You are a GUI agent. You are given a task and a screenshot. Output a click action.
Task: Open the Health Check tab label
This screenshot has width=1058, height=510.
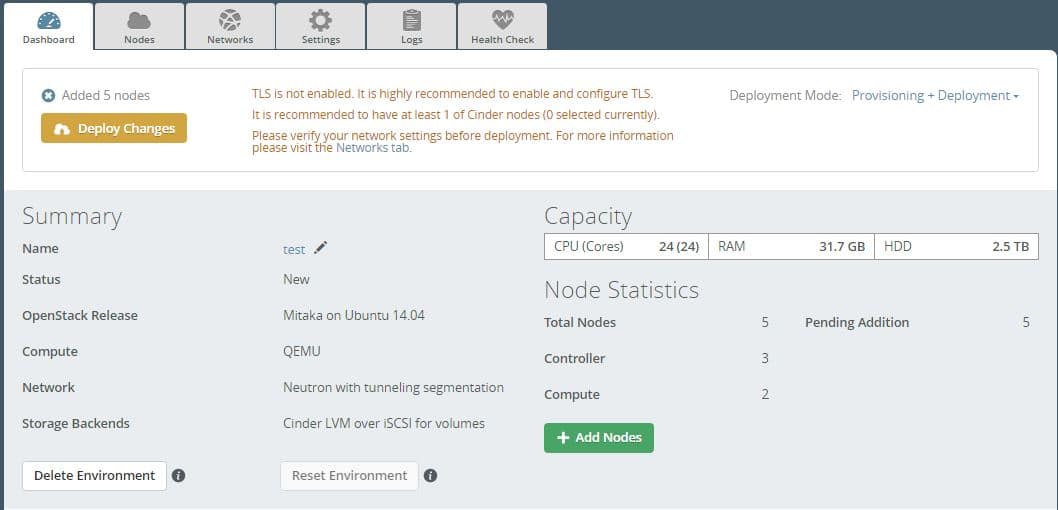click(502, 40)
